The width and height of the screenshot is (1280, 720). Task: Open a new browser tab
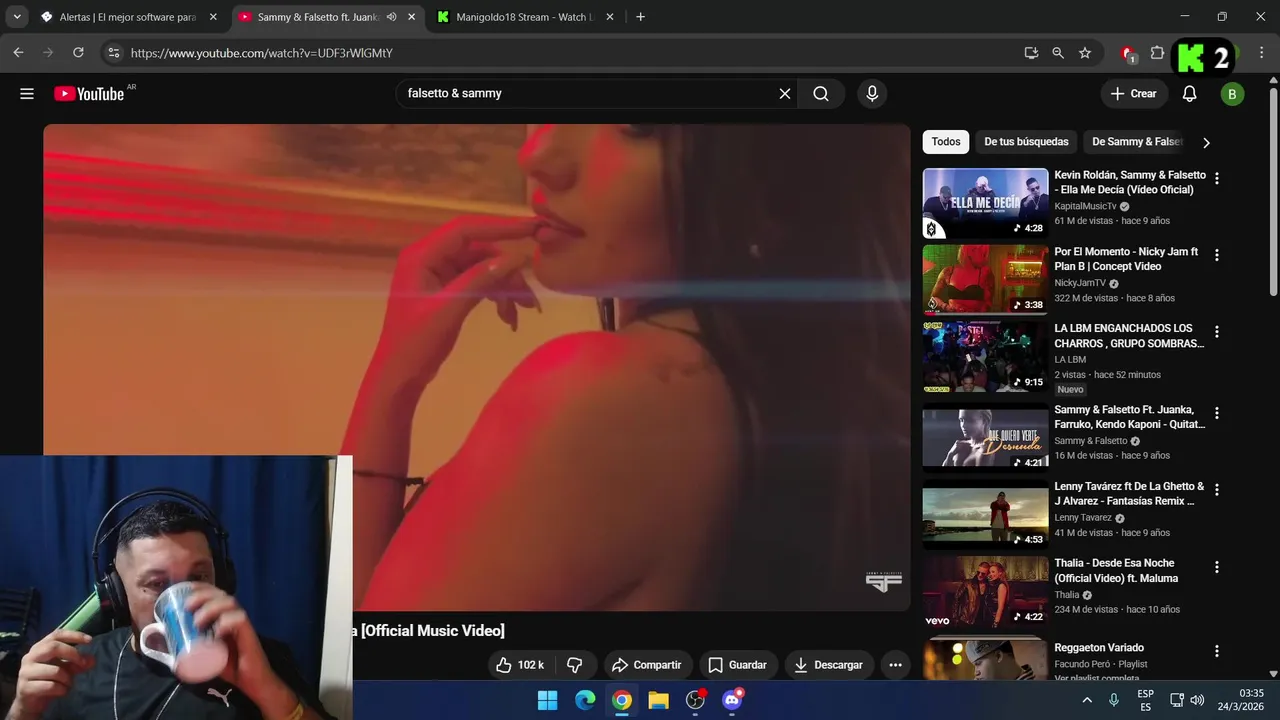point(640,17)
